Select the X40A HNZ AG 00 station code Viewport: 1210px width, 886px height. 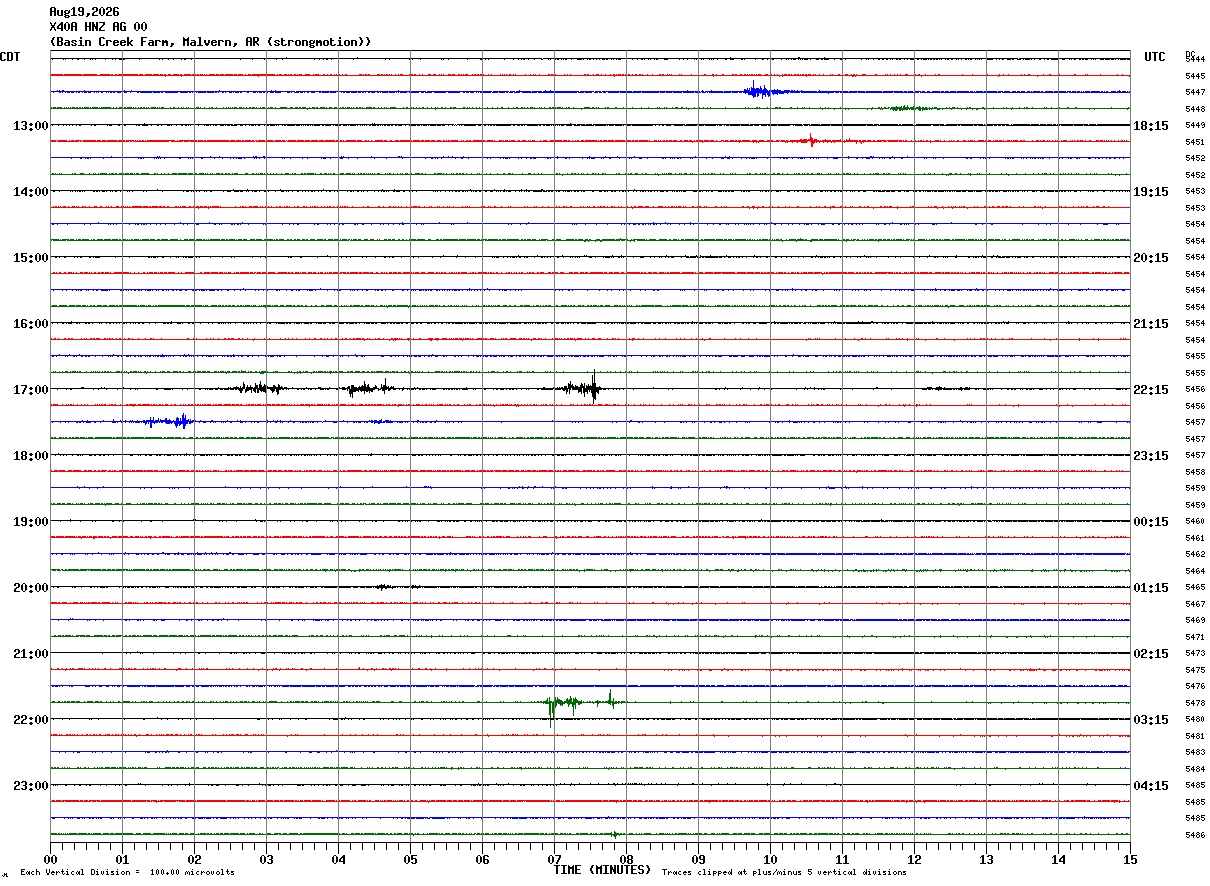point(98,27)
